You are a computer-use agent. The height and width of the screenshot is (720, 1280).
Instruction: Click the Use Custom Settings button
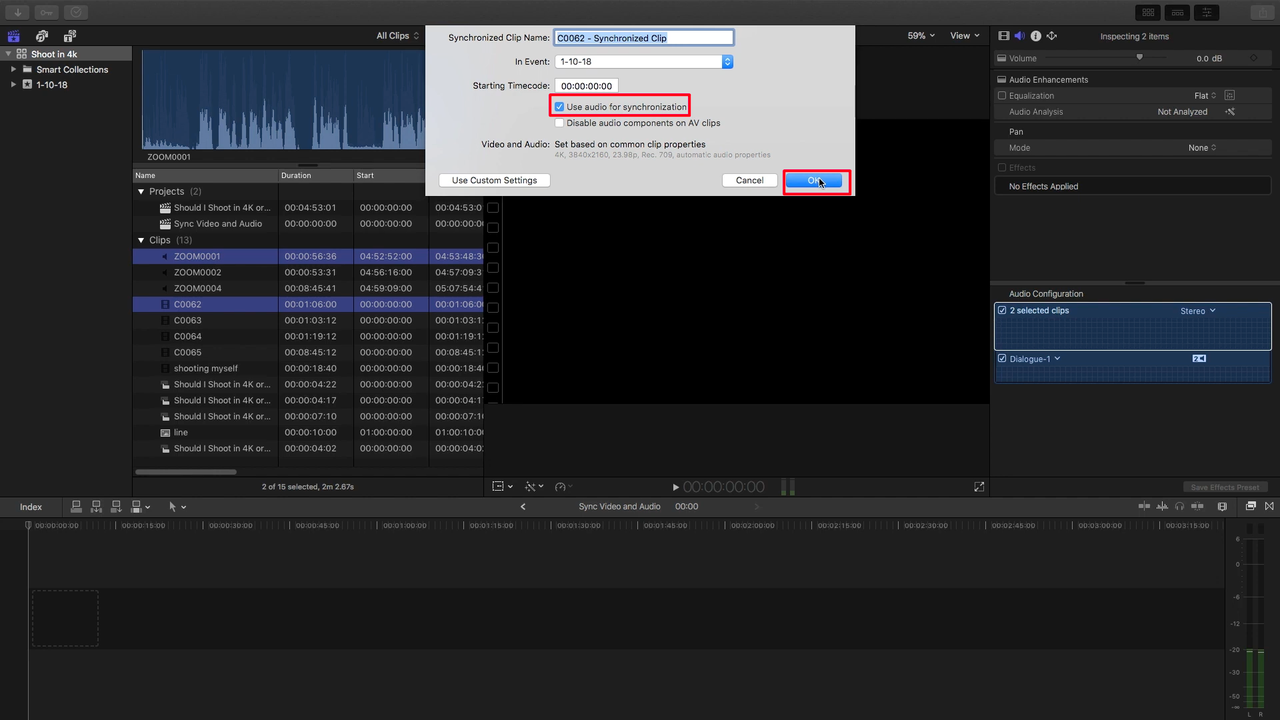click(493, 180)
